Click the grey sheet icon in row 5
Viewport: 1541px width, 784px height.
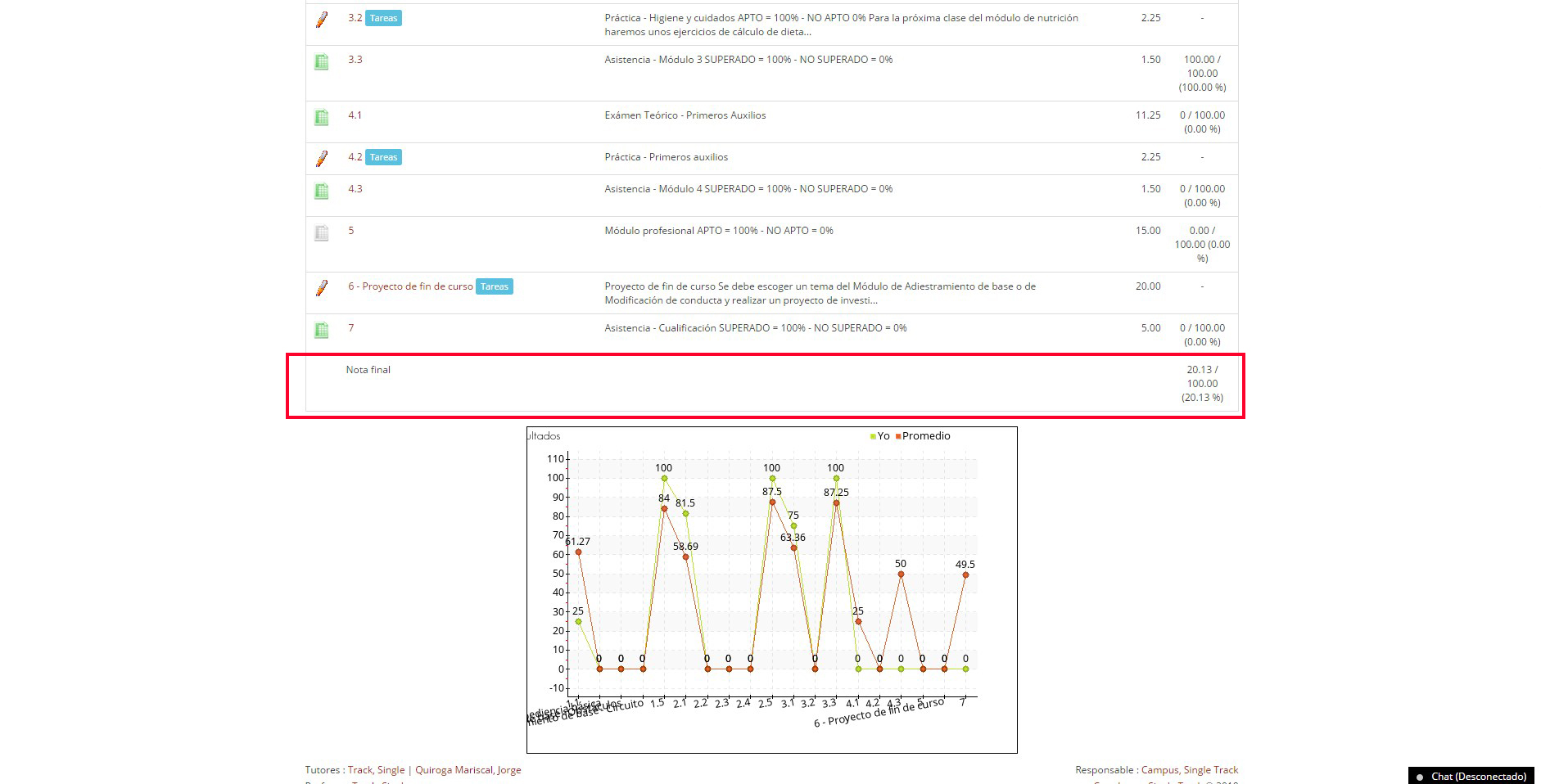pyautogui.click(x=322, y=232)
